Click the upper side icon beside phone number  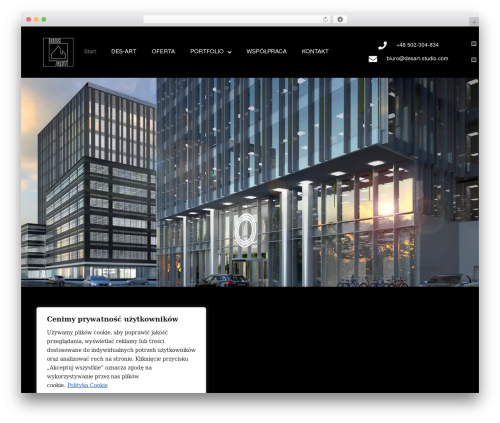(473, 44)
